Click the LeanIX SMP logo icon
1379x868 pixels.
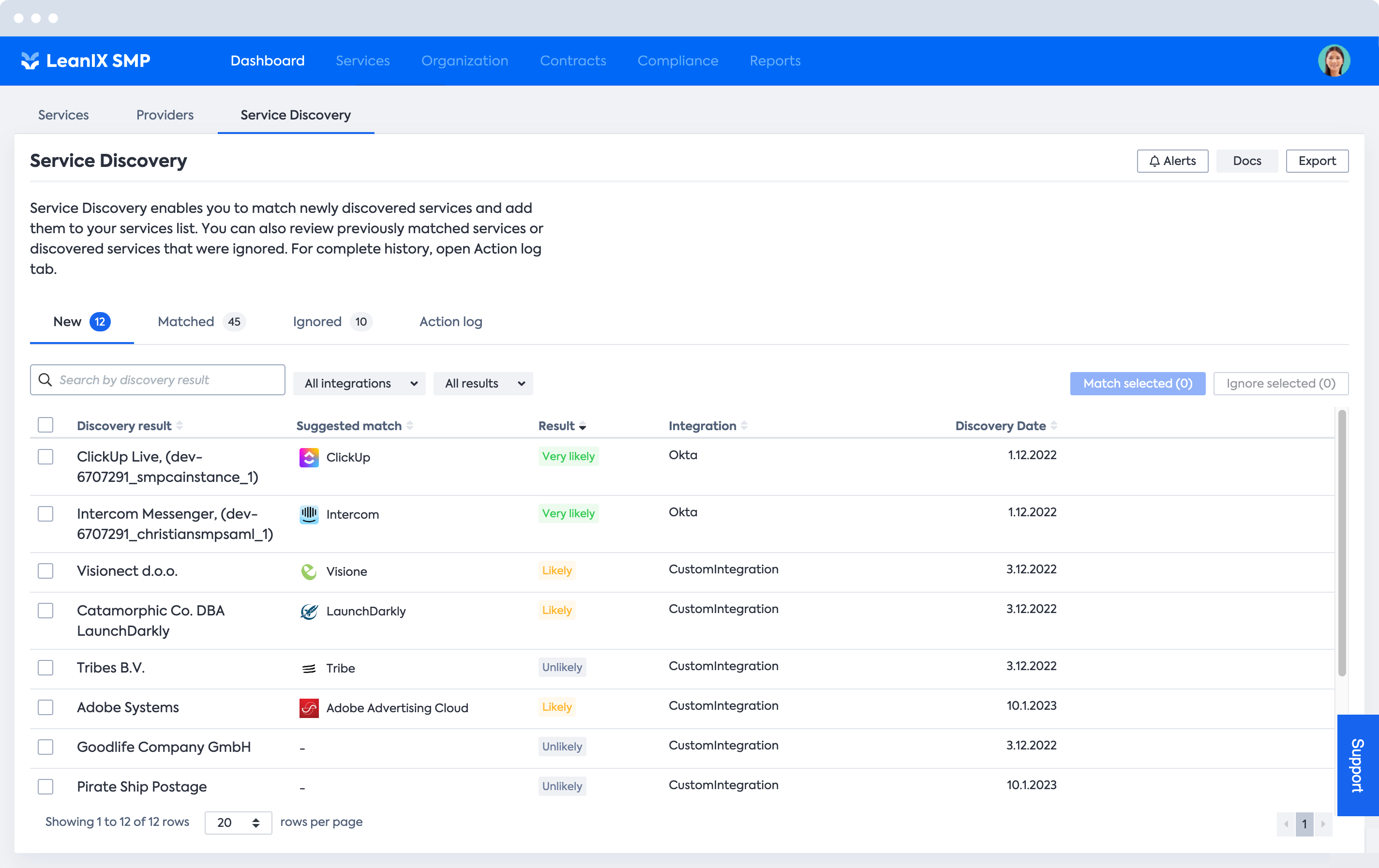click(x=30, y=60)
